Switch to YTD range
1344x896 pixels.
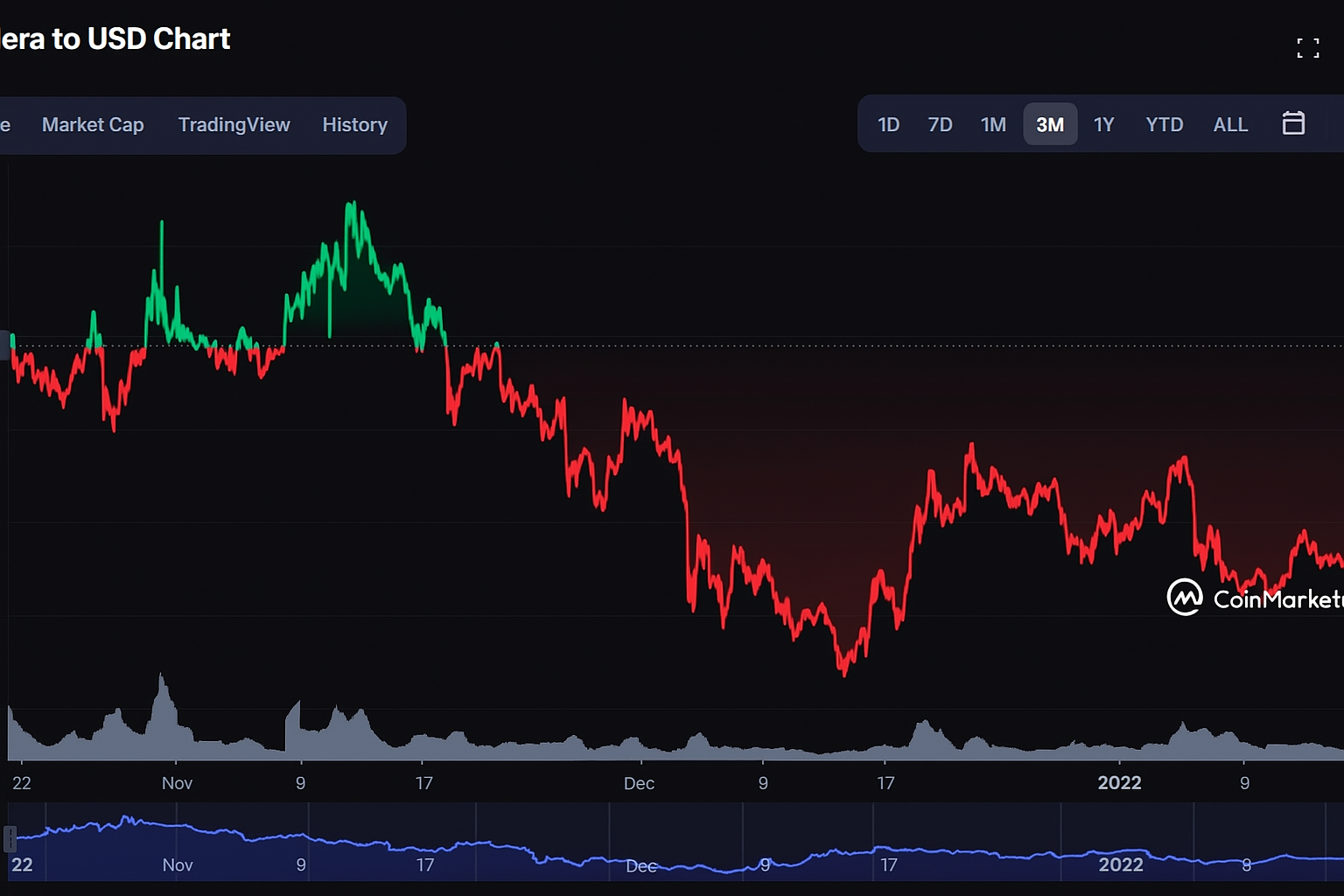point(1164,124)
